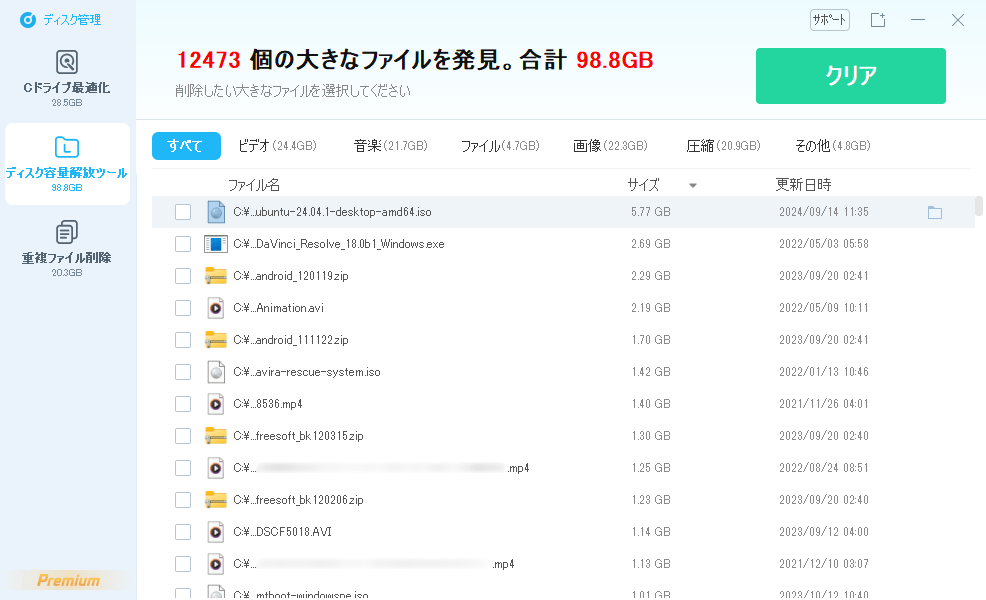The width and height of the screenshot is (986, 600).
Task: Click the freesoft_bk120206.zip archive icon
Action: pos(216,500)
